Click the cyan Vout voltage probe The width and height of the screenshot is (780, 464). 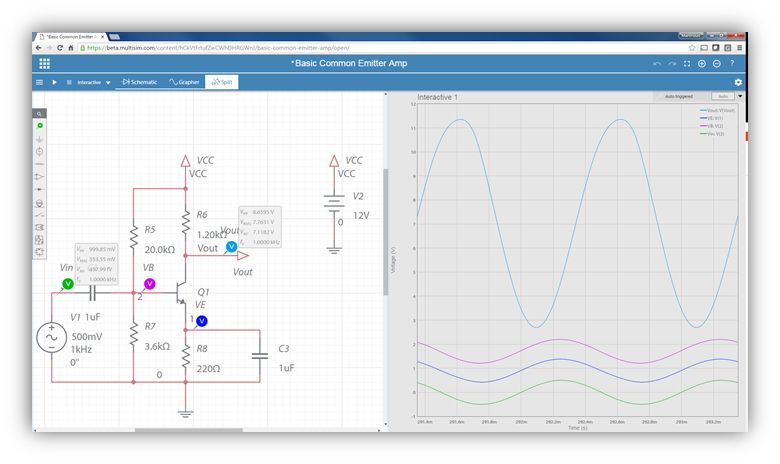pos(231,246)
